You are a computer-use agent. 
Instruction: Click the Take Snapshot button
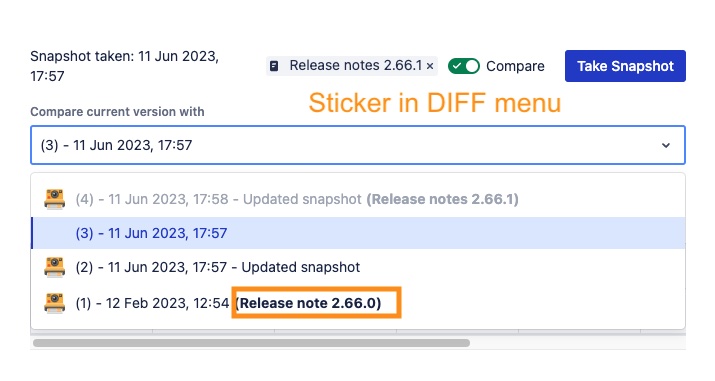[625, 66]
